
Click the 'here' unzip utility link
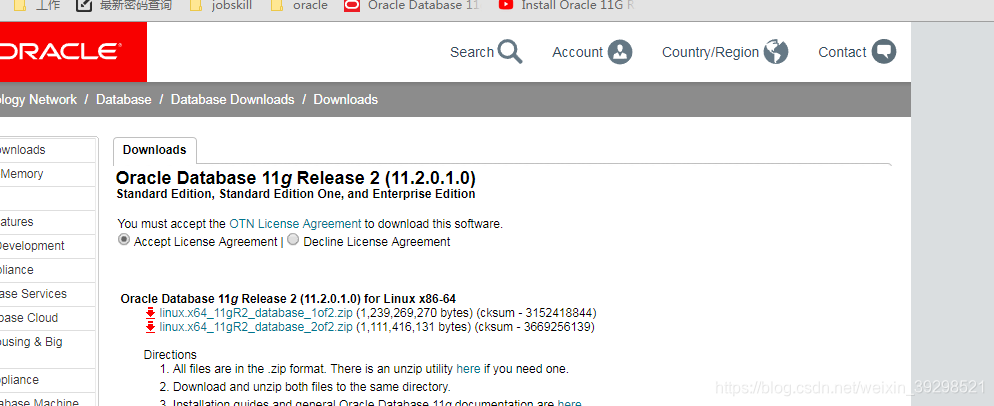click(468, 369)
